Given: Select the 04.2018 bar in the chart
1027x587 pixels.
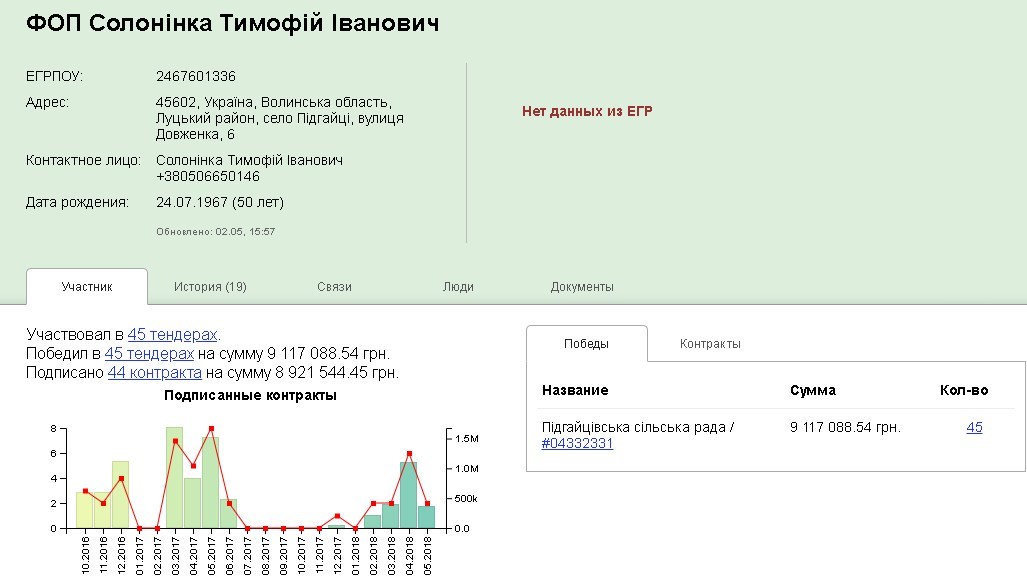Looking at the screenshot, I should [409, 495].
